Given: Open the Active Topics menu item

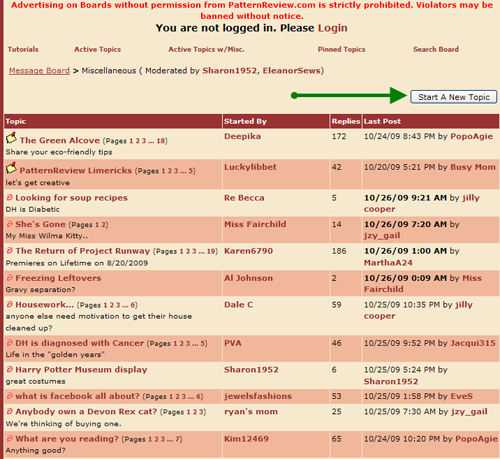Looking at the screenshot, I should click(x=97, y=49).
